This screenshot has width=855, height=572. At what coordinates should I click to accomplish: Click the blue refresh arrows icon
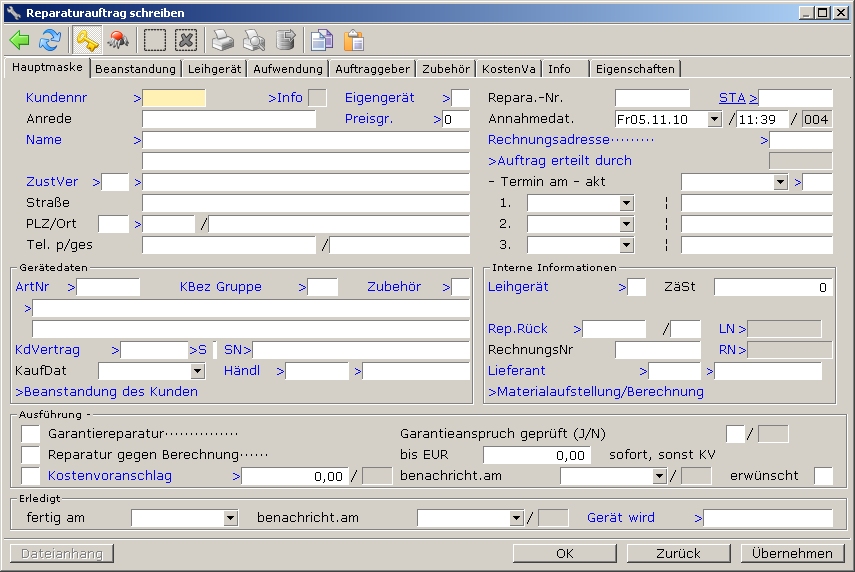[x=49, y=40]
